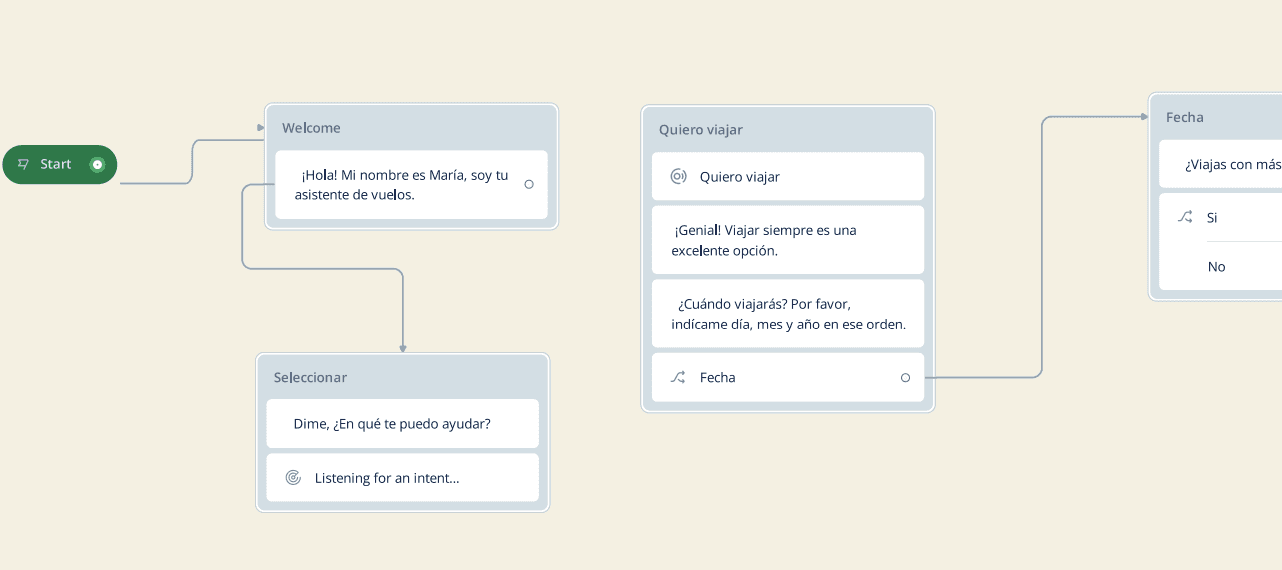This screenshot has width=1282, height=570.
Task: Click the listening radar icon in Seleccionar
Action: (293, 478)
